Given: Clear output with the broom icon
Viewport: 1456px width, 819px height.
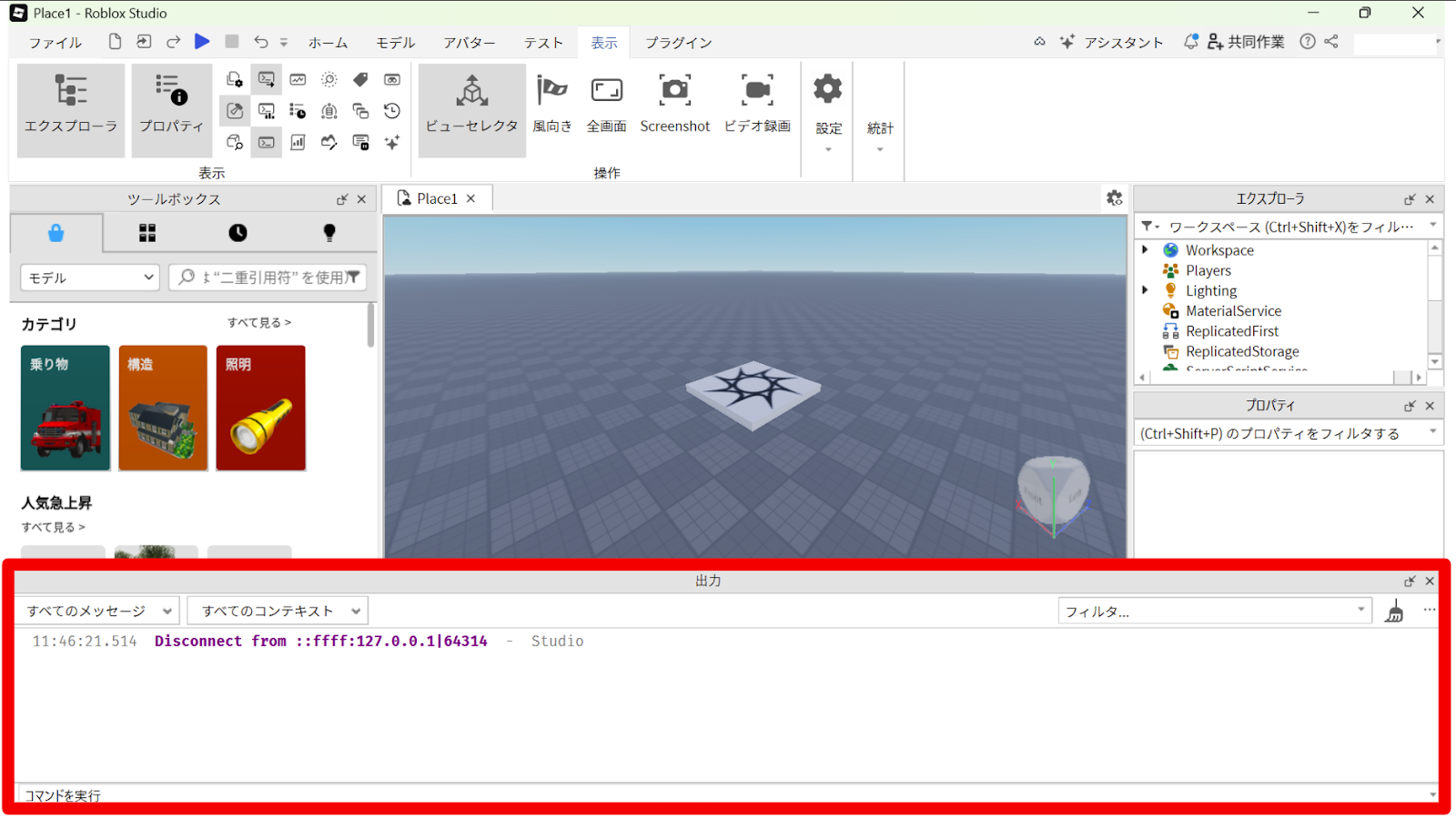Looking at the screenshot, I should [x=1394, y=612].
